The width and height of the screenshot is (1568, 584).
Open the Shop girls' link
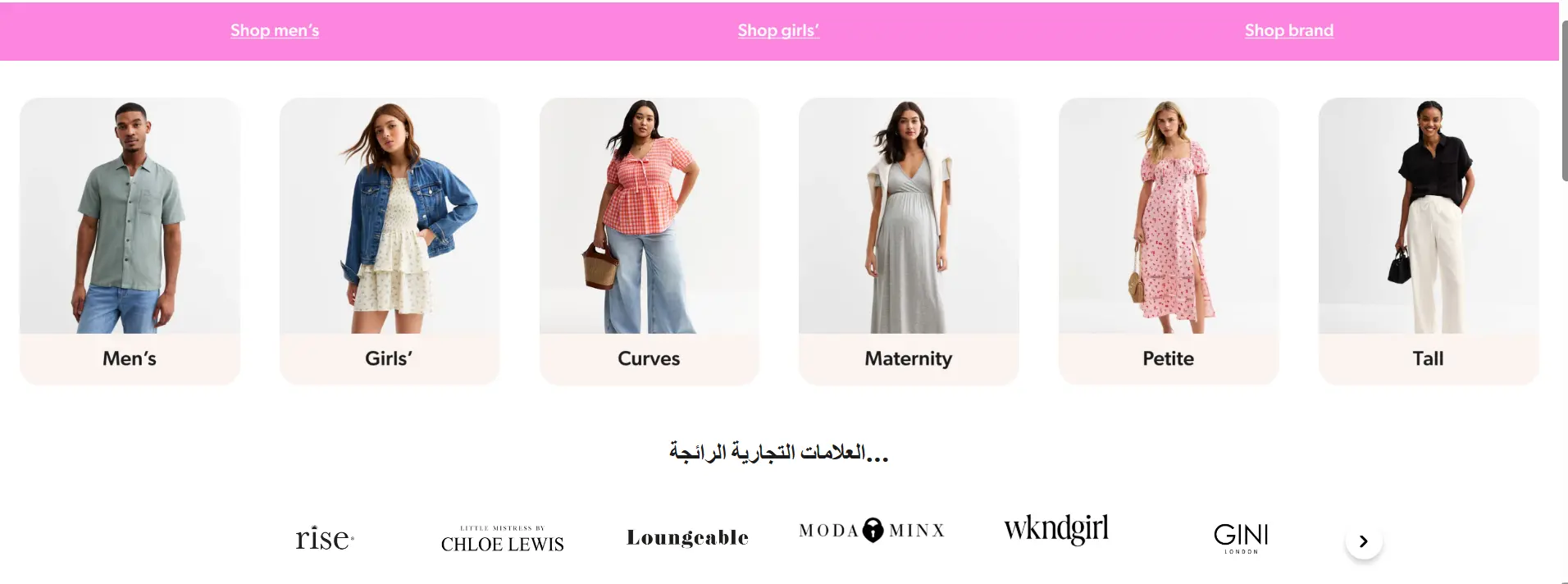778,30
